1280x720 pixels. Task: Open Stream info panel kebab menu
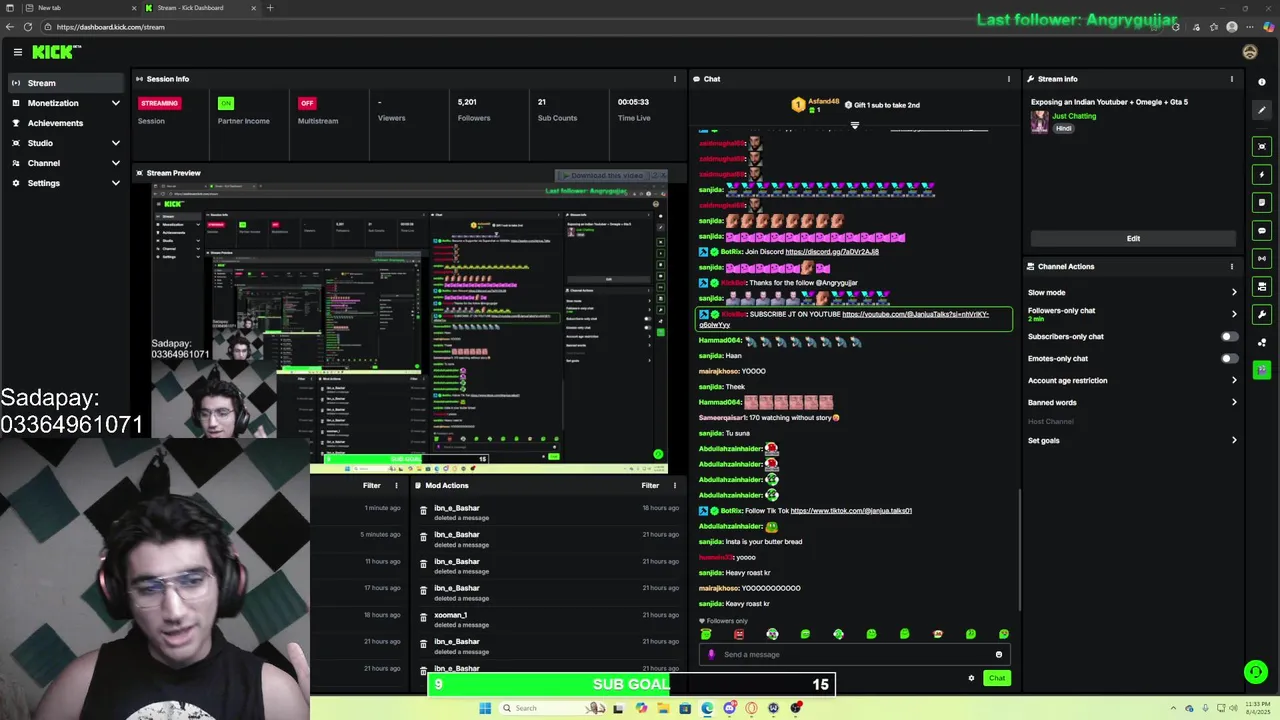pyautogui.click(x=1232, y=79)
